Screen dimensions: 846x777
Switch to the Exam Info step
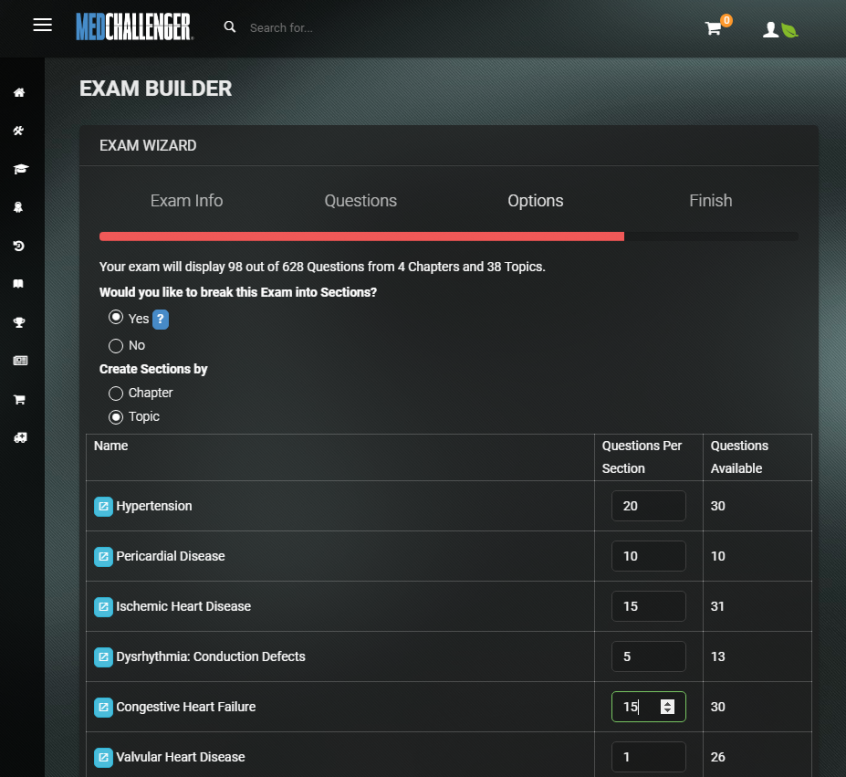pos(187,201)
